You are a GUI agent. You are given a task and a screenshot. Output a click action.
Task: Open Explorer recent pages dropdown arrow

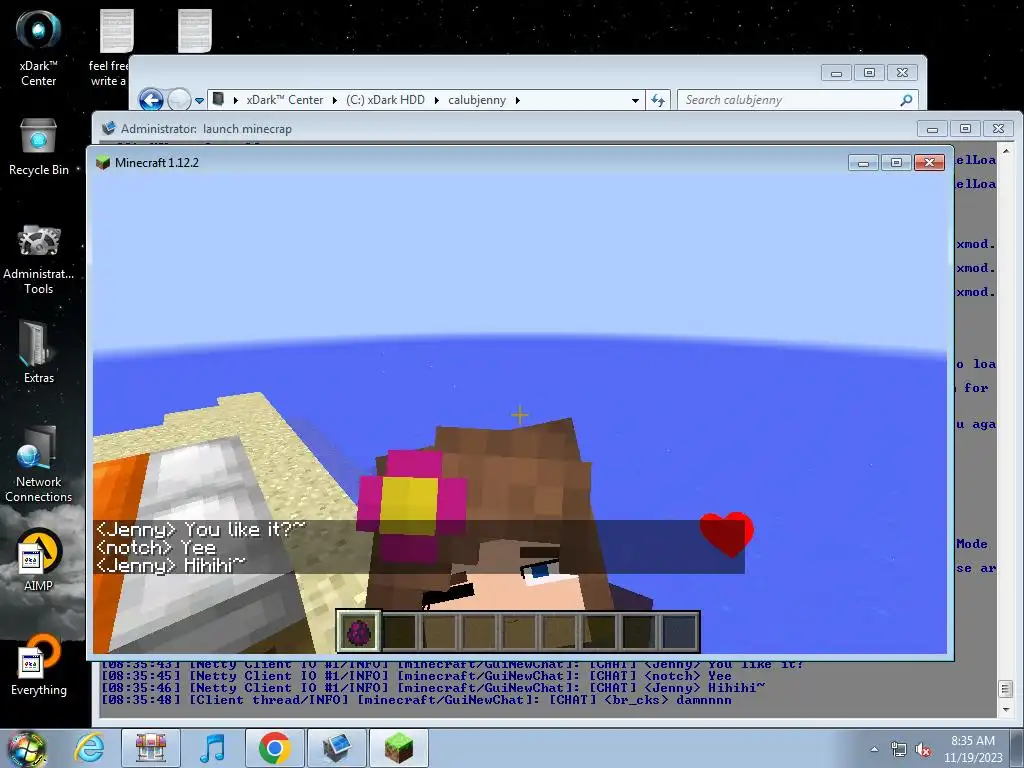(x=199, y=101)
